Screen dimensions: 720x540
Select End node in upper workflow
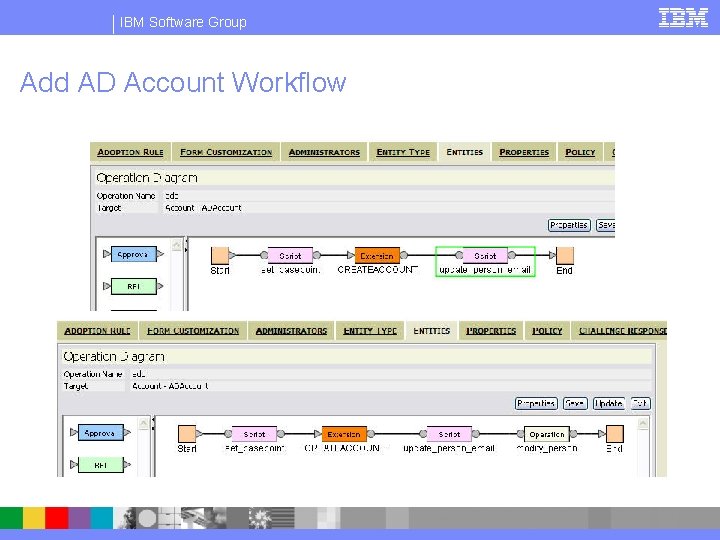tap(565, 255)
